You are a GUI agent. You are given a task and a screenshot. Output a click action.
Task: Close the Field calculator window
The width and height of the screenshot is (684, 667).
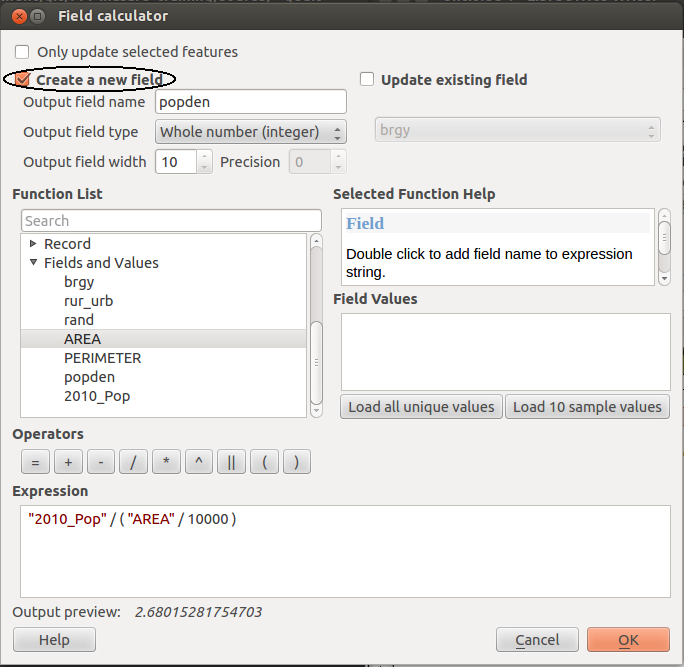(20, 16)
